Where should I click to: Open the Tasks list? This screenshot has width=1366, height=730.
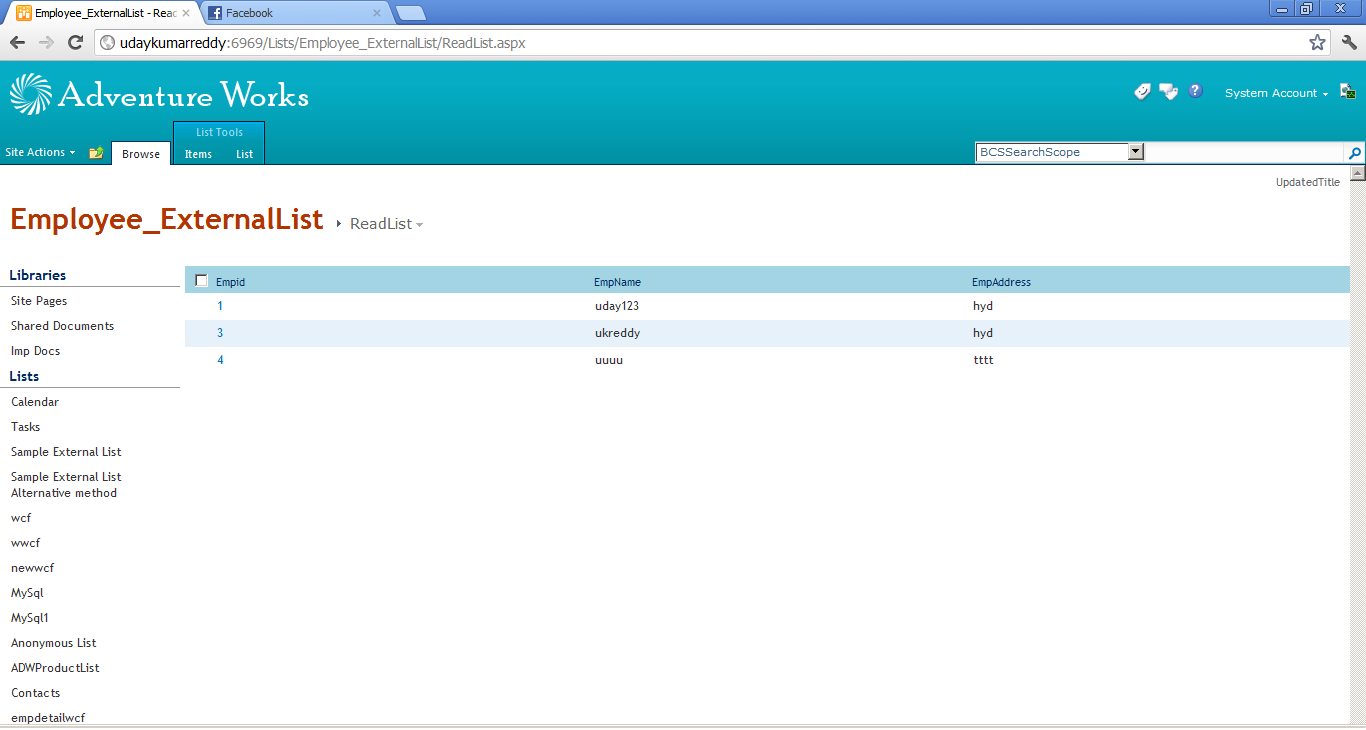coord(25,427)
